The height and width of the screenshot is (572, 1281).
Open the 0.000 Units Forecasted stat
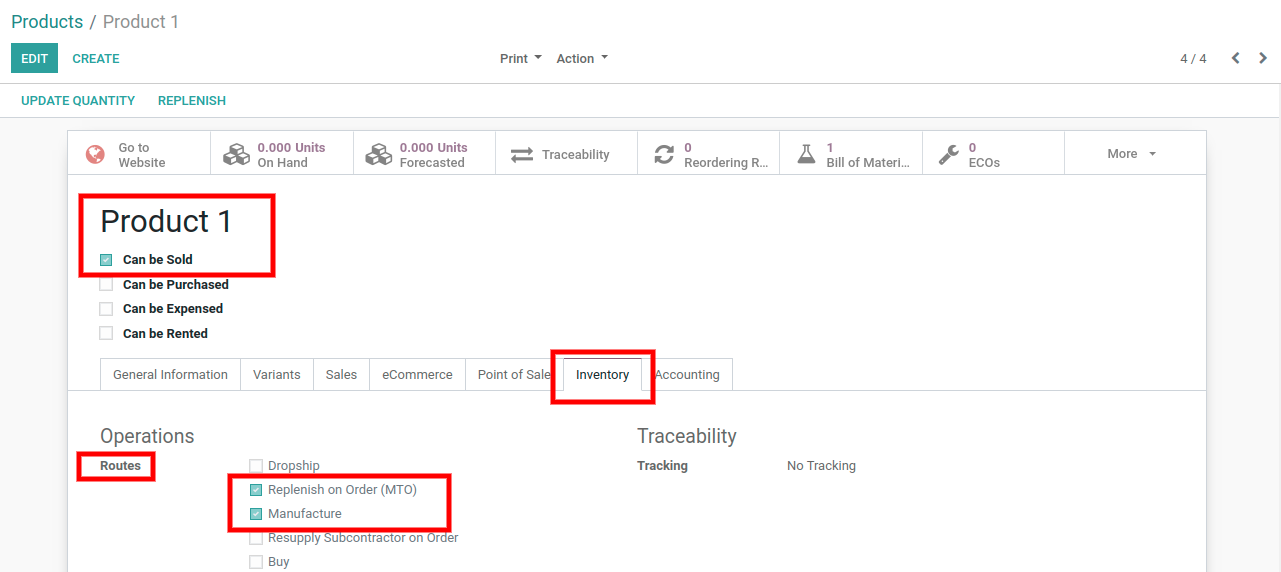tap(424, 154)
